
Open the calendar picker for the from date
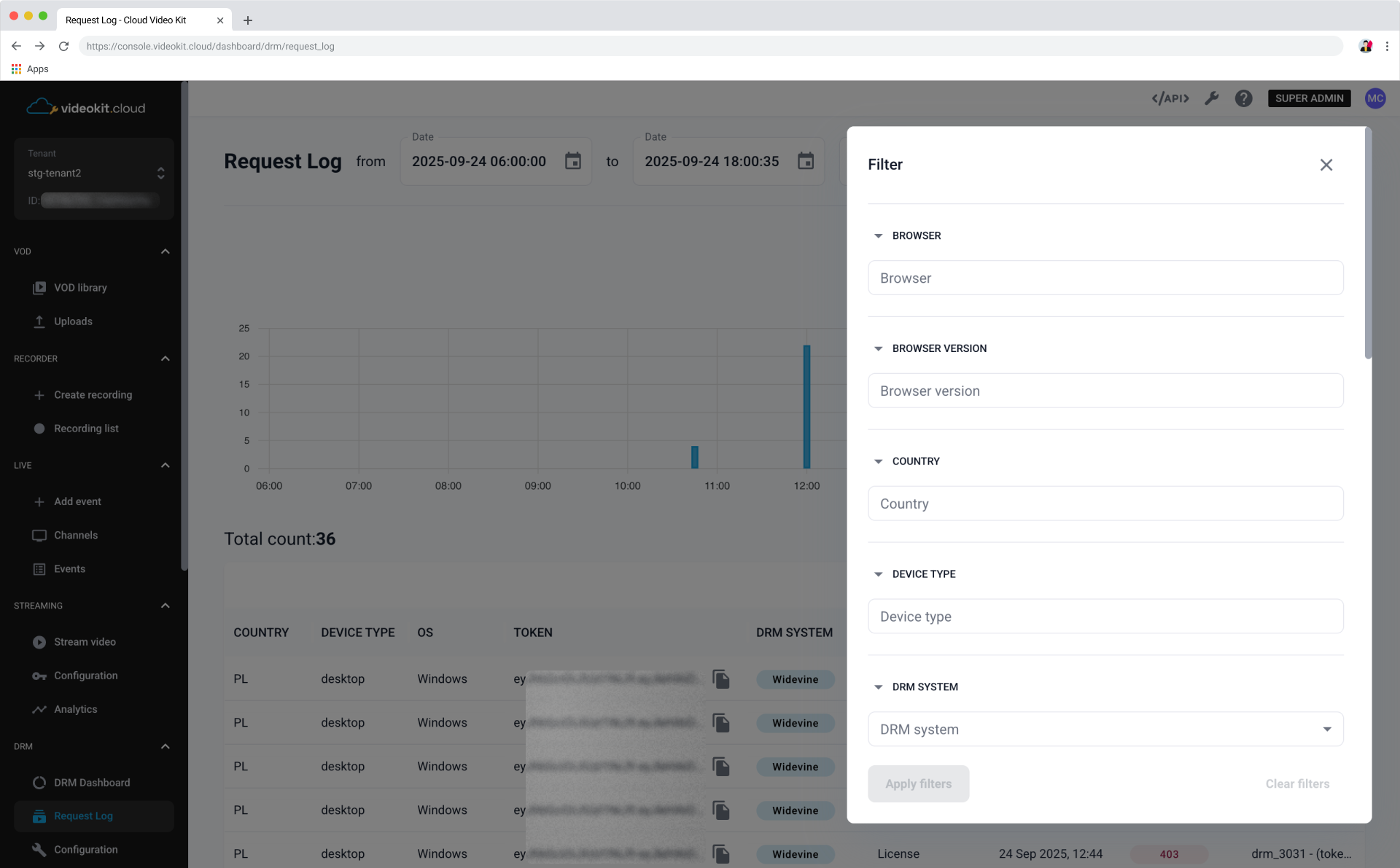click(x=573, y=161)
